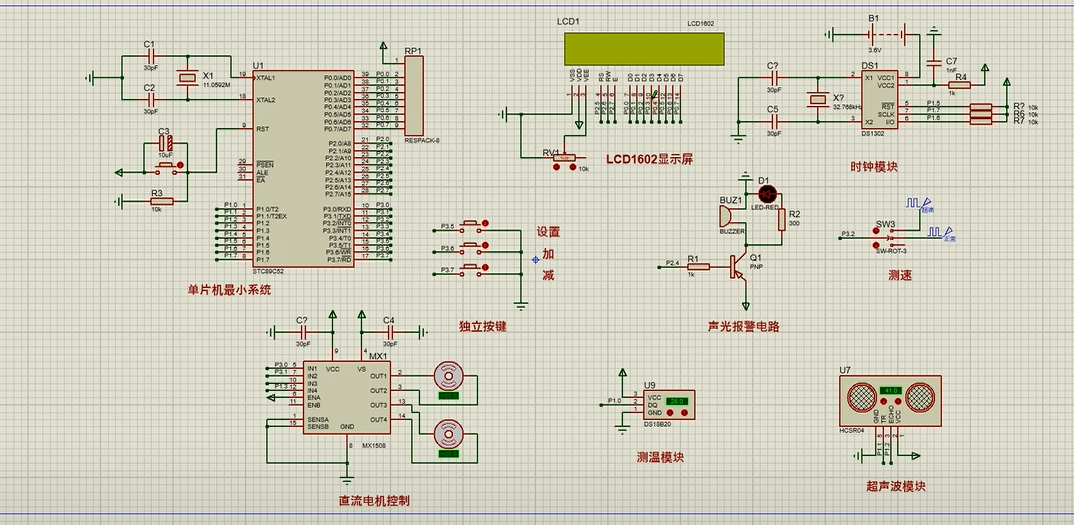Select the RP1 RESPACK-8 resistor pack
Viewport: 1074px width, 525px height.
(x=414, y=96)
